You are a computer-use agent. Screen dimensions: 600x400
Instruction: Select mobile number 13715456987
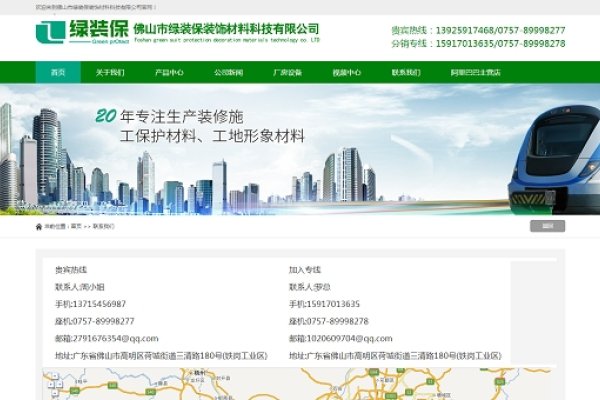99,304
